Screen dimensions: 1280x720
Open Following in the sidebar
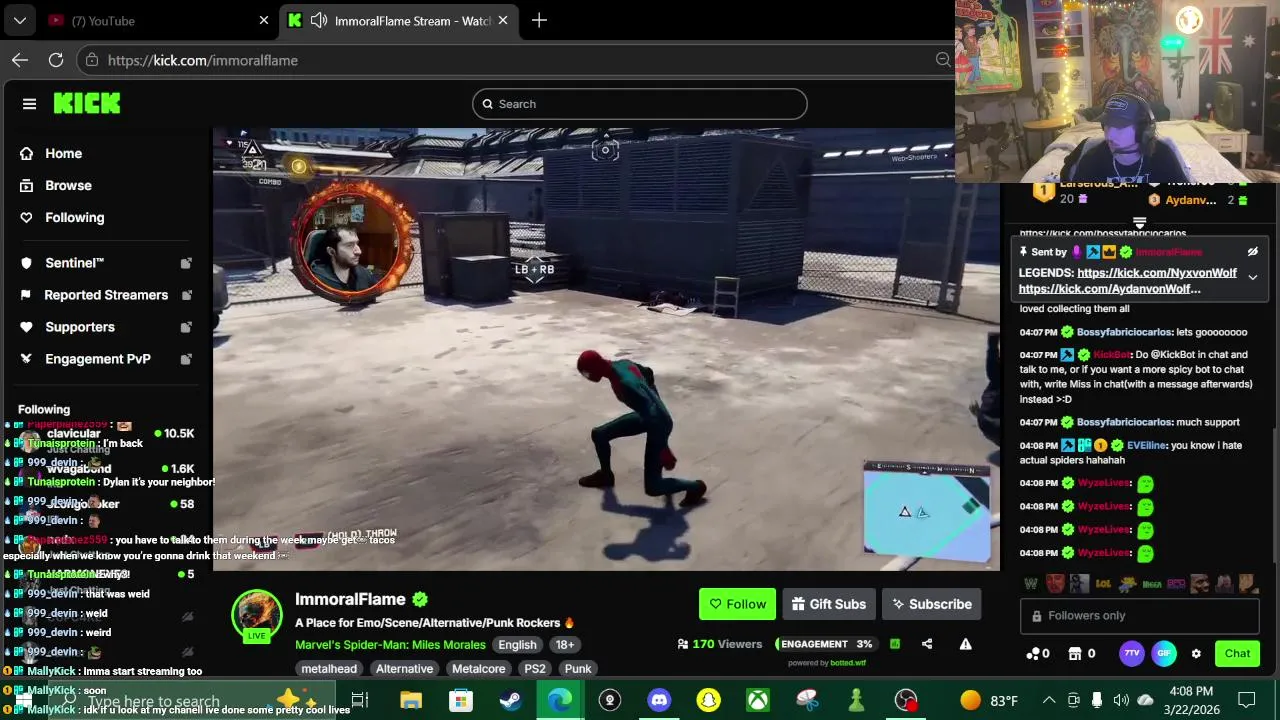point(74,217)
